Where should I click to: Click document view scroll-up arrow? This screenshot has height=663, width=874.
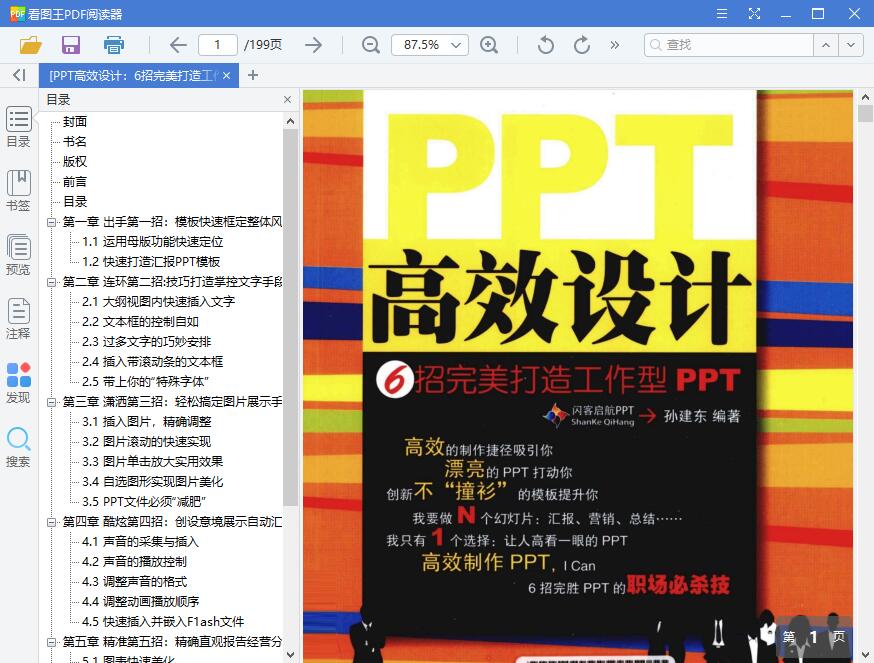tap(865, 98)
